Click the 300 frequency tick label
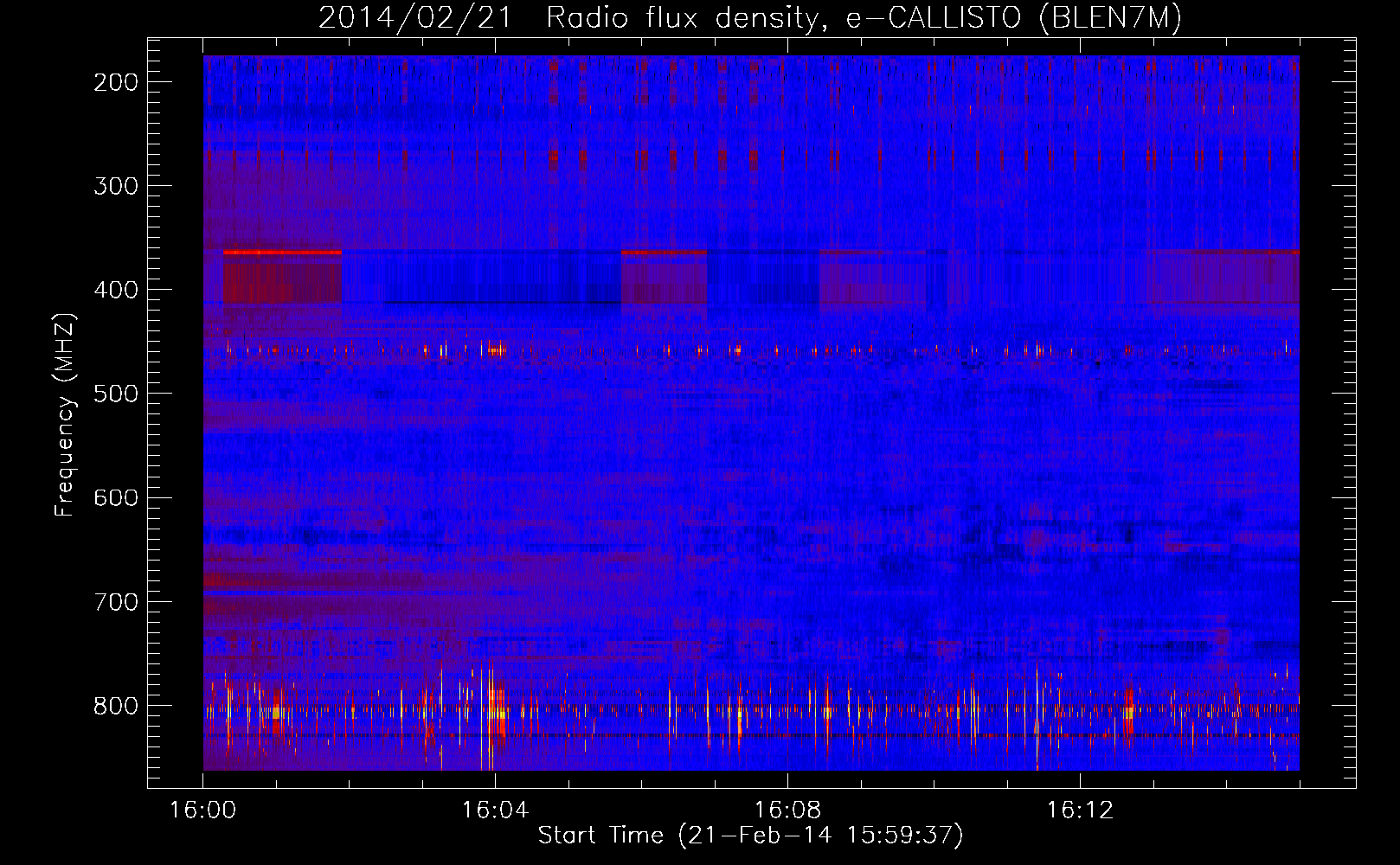The image size is (1400, 865). tap(116, 186)
